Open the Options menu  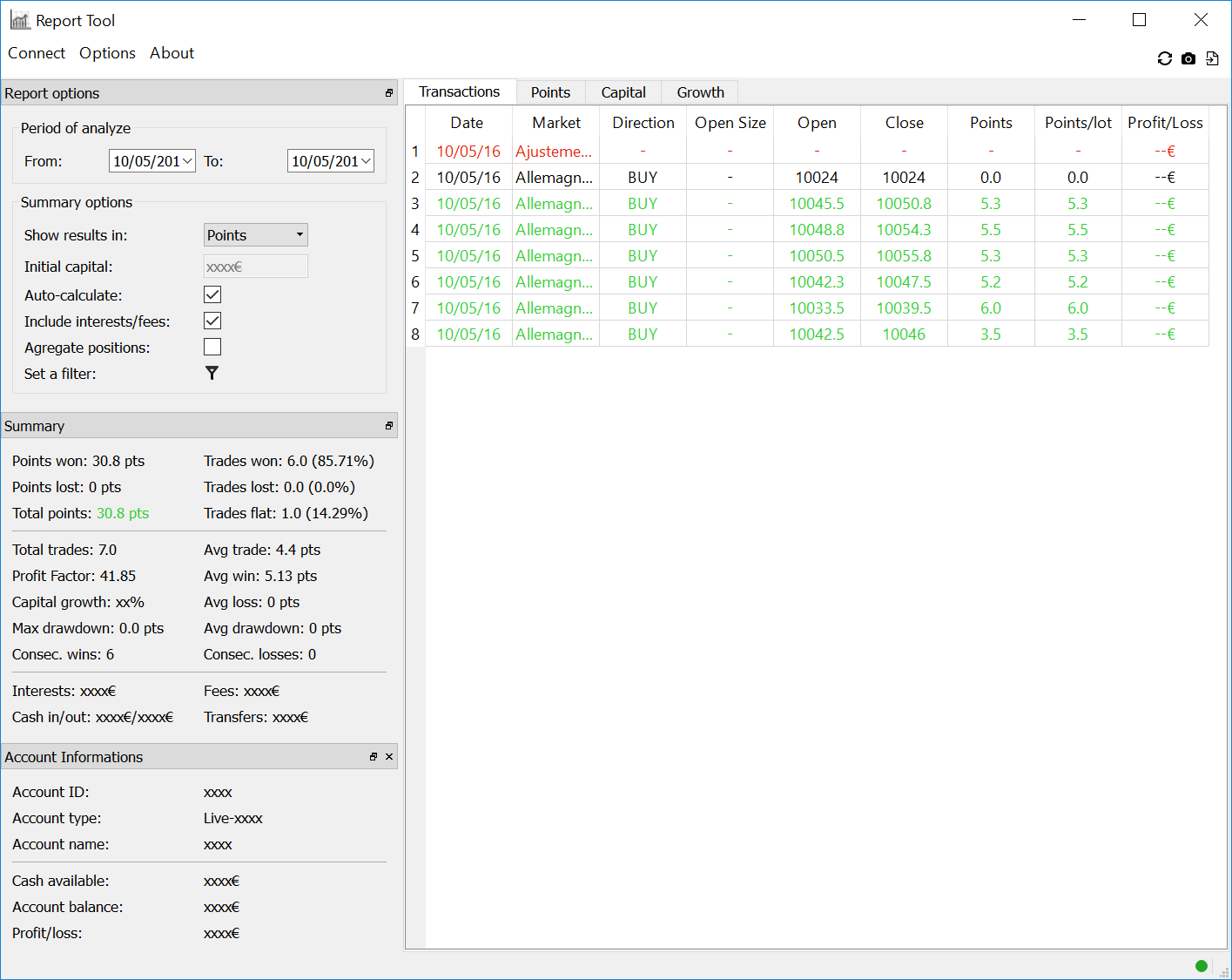[x=107, y=53]
